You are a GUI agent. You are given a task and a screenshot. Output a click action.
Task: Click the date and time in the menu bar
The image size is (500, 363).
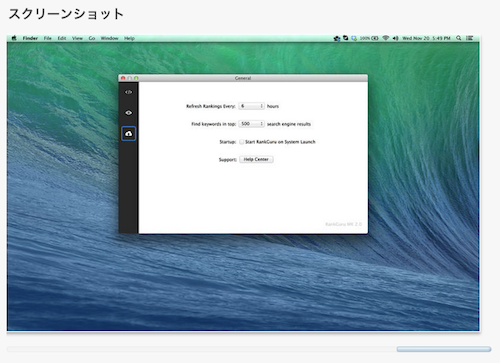tap(426, 38)
